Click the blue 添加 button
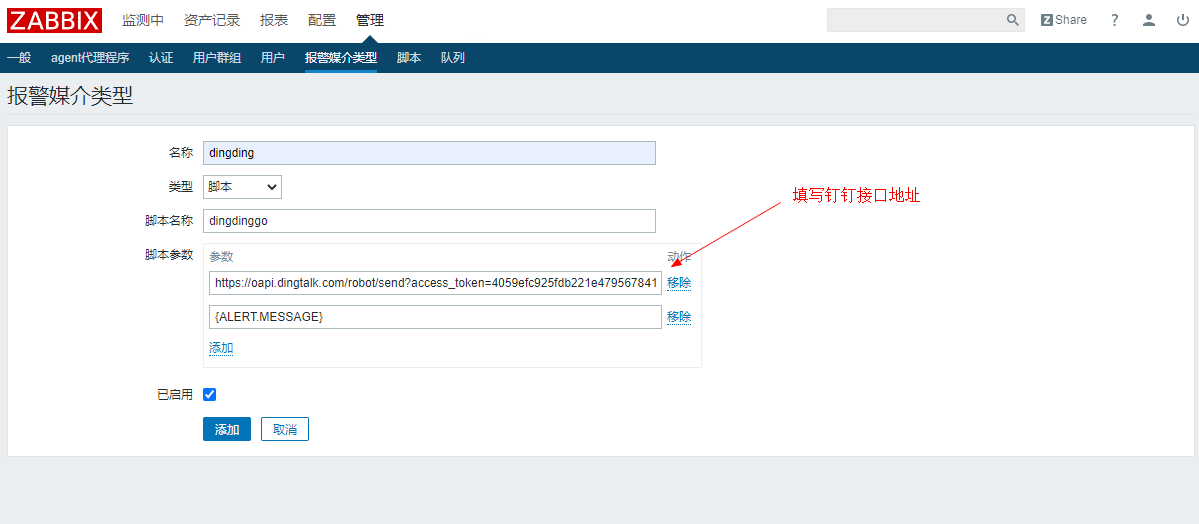The image size is (1199, 524). coord(227,429)
